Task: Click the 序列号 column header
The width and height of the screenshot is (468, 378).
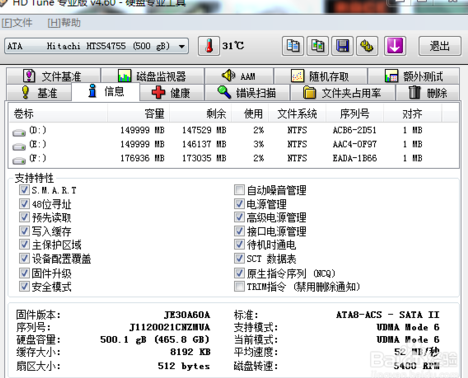Action: point(355,114)
